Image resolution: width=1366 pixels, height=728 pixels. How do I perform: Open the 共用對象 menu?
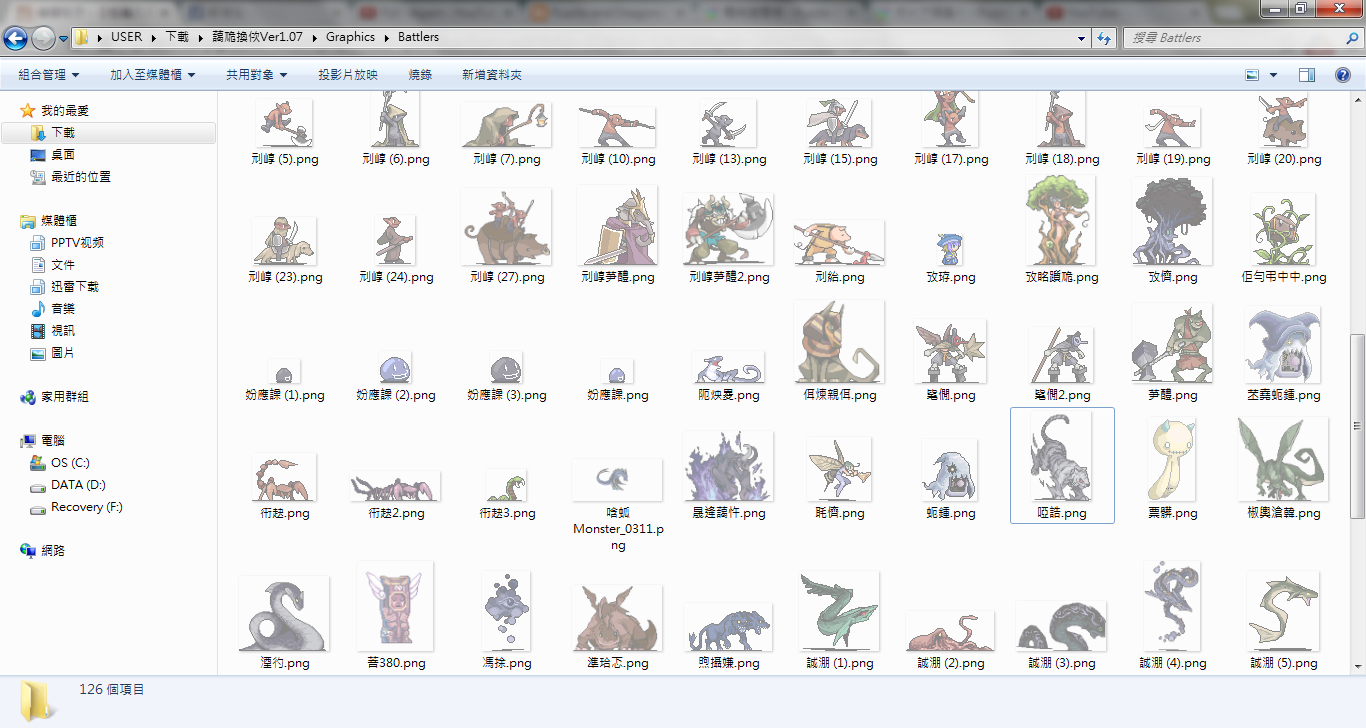(x=256, y=75)
